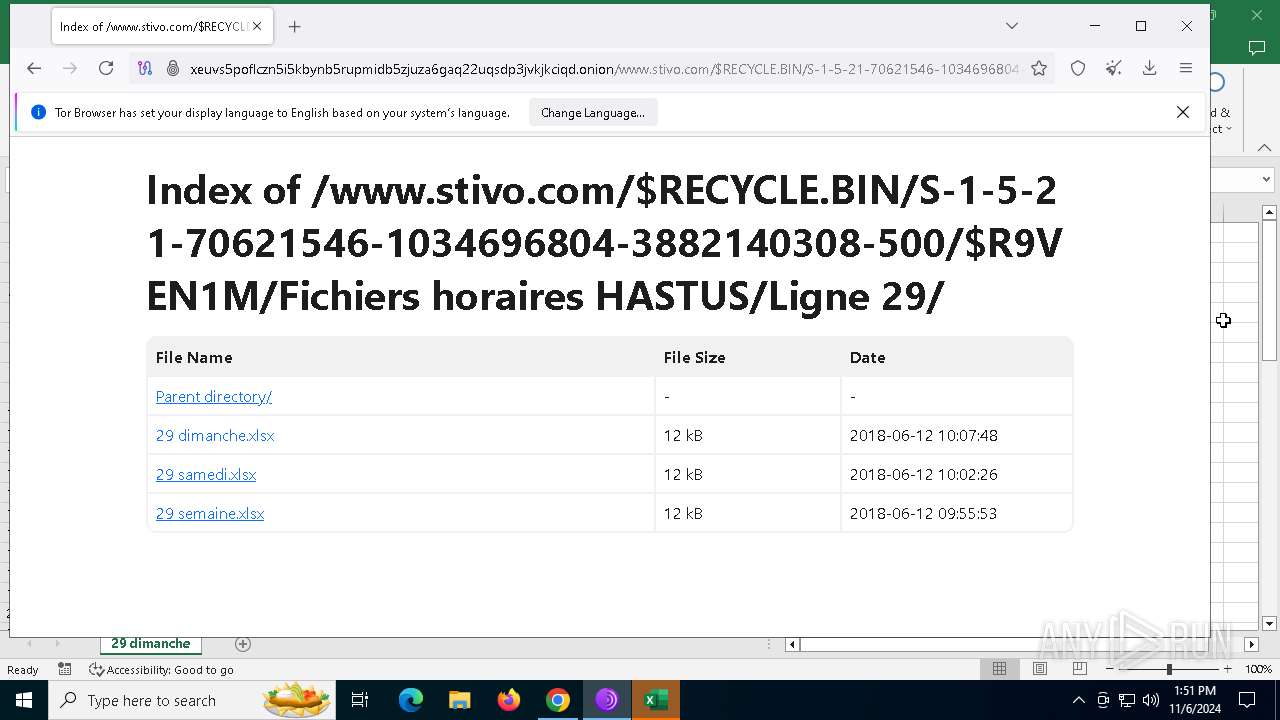Open the Windows Start menu
This screenshot has width=1280, height=720.
[24, 700]
